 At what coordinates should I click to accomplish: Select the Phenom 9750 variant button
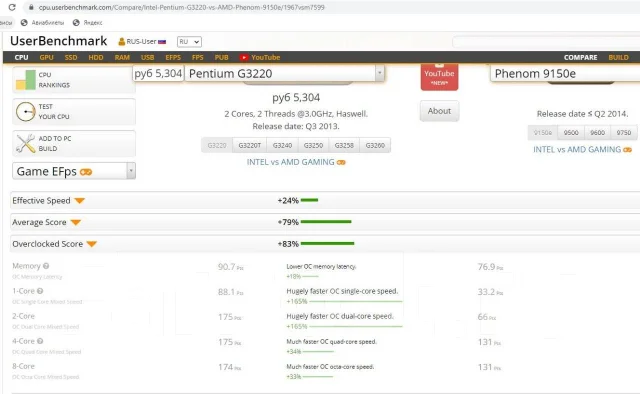click(x=624, y=133)
